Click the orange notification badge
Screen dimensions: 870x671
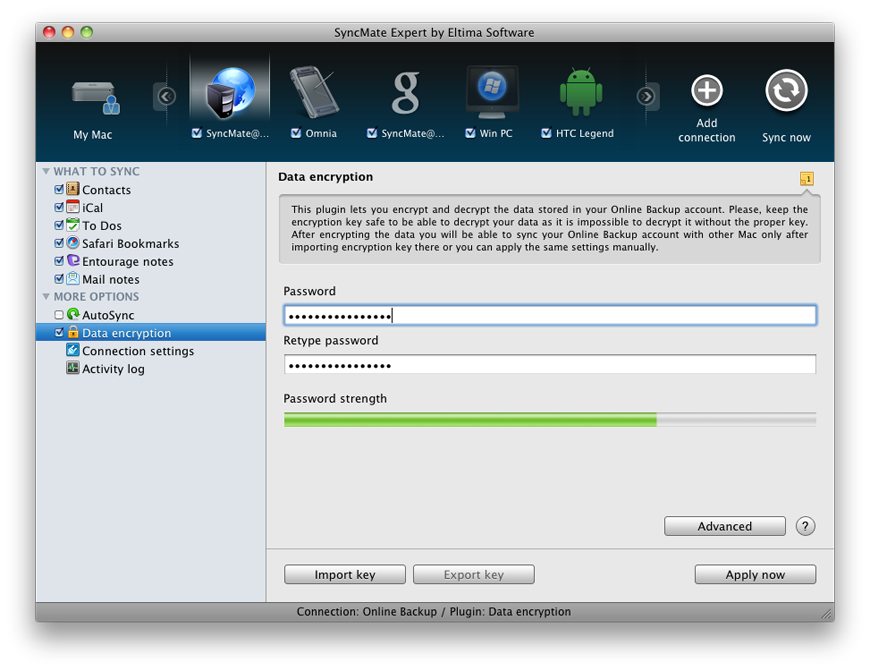806,177
